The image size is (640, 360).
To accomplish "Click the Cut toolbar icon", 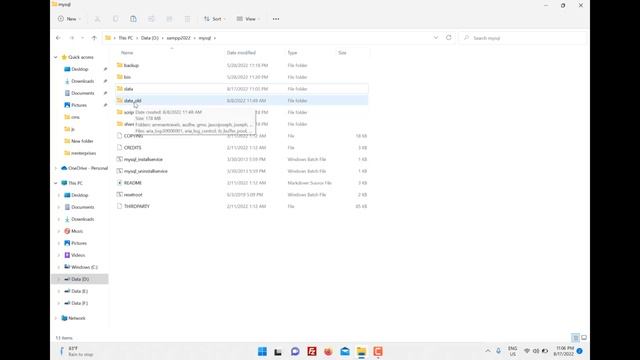I will 97,19.
